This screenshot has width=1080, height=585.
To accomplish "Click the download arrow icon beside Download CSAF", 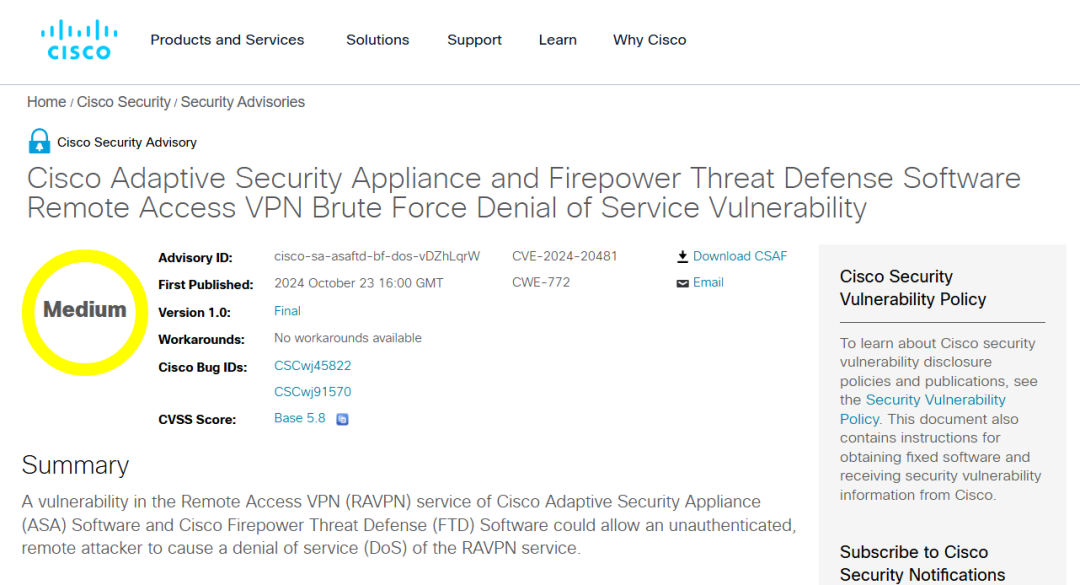I will coord(682,257).
